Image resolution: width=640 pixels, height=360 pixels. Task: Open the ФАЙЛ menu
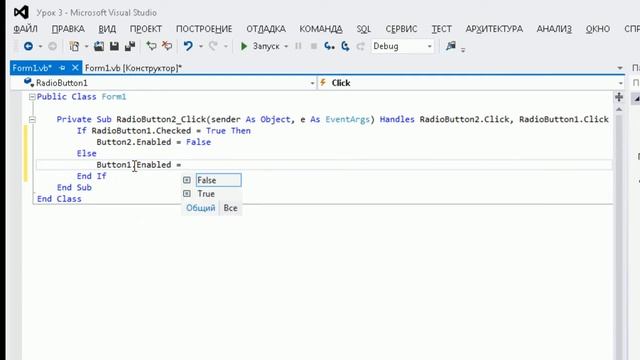pos(25,29)
